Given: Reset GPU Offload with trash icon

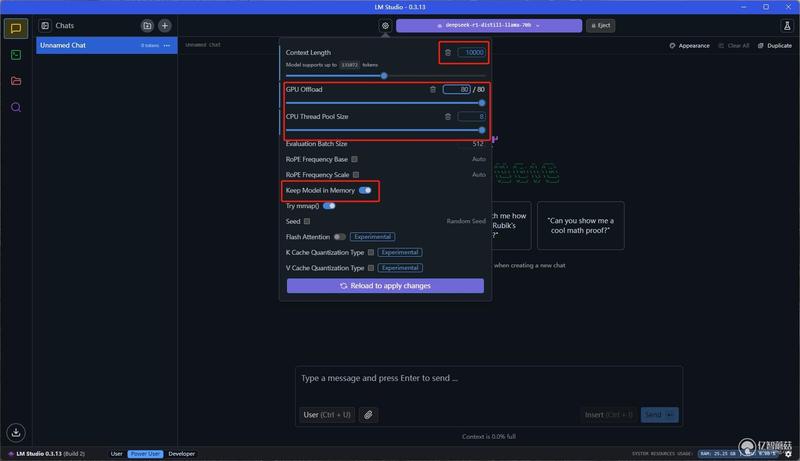Looking at the screenshot, I should tap(433, 89).
